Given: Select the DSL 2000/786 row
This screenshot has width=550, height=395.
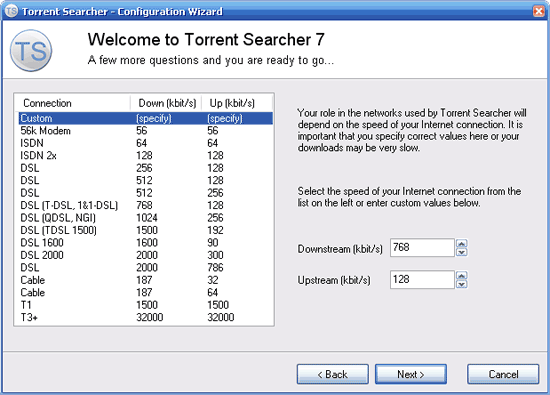Looking at the screenshot, I should pyautogui.click(x=146, y=268).
